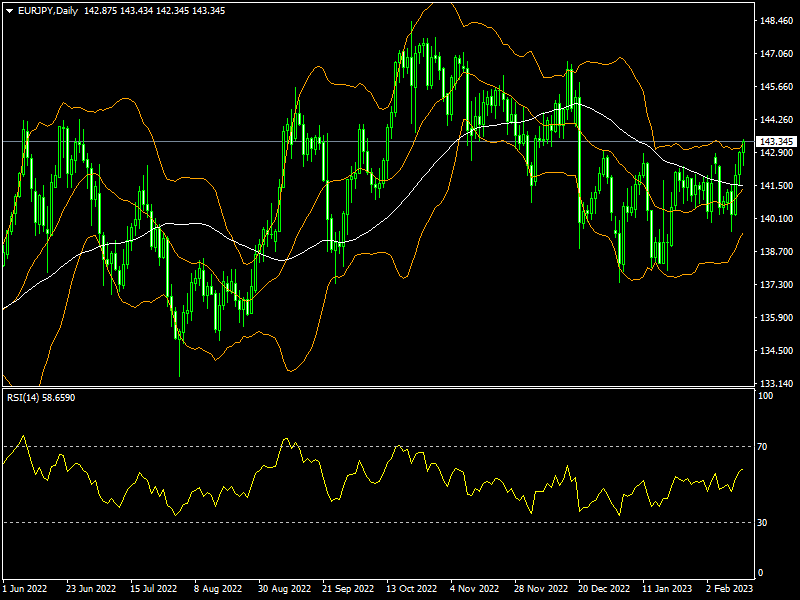Viewport: 800px width, 600px height.
Task: Click the date label 21 Sep 2022
Action: click(x=348, y=588)
